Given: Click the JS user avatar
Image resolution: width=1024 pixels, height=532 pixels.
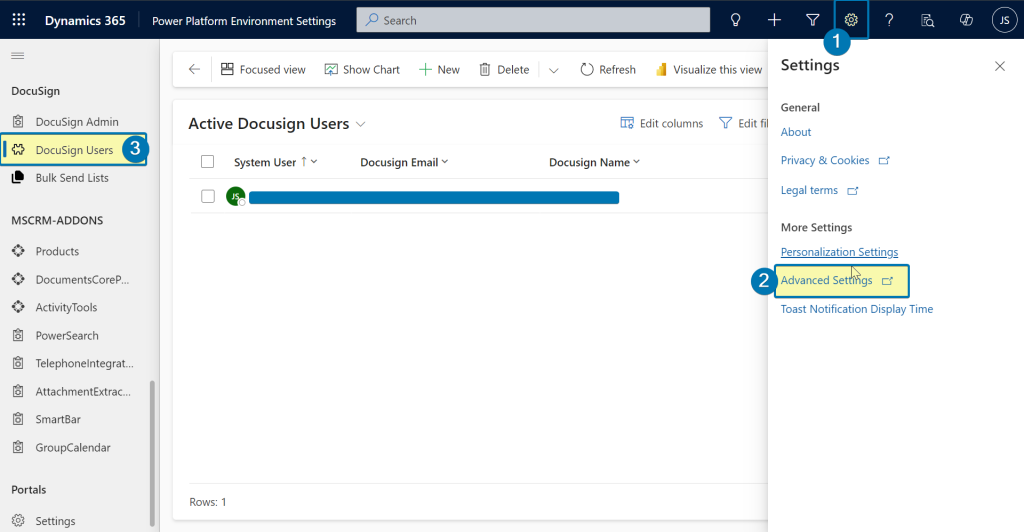Looking at the screenshot, I should (x=1004, y=20).
